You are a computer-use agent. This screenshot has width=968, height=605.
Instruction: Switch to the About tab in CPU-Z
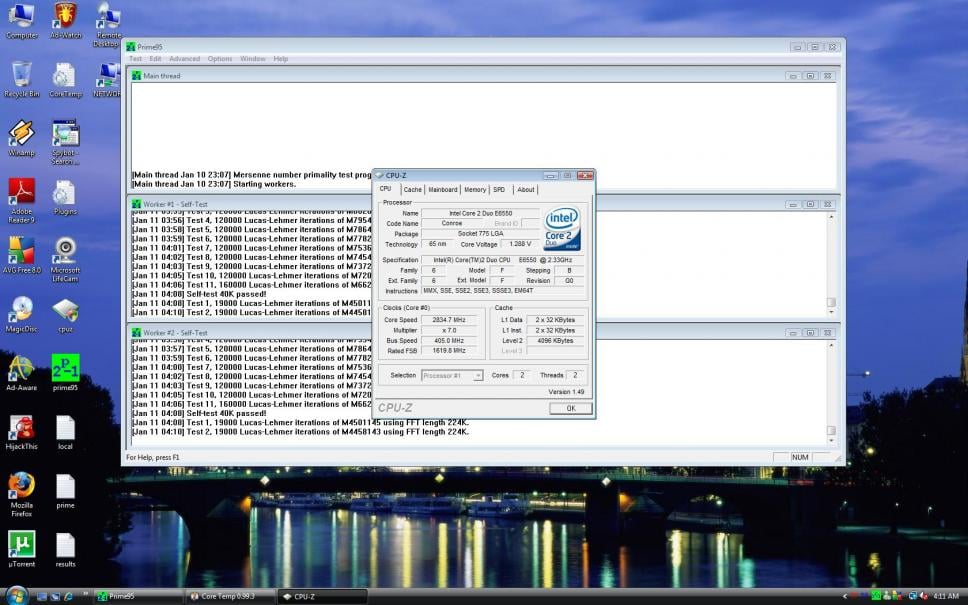pos(526,190)
